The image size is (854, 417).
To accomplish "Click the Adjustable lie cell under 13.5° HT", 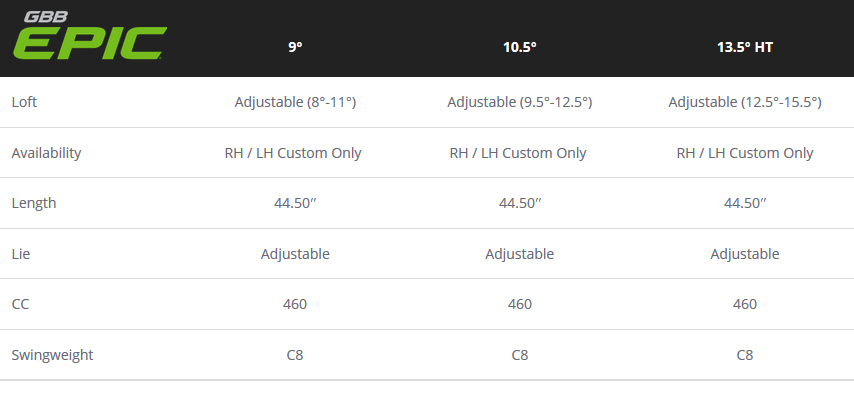I will pyautogui.click(x=745, y=254).
